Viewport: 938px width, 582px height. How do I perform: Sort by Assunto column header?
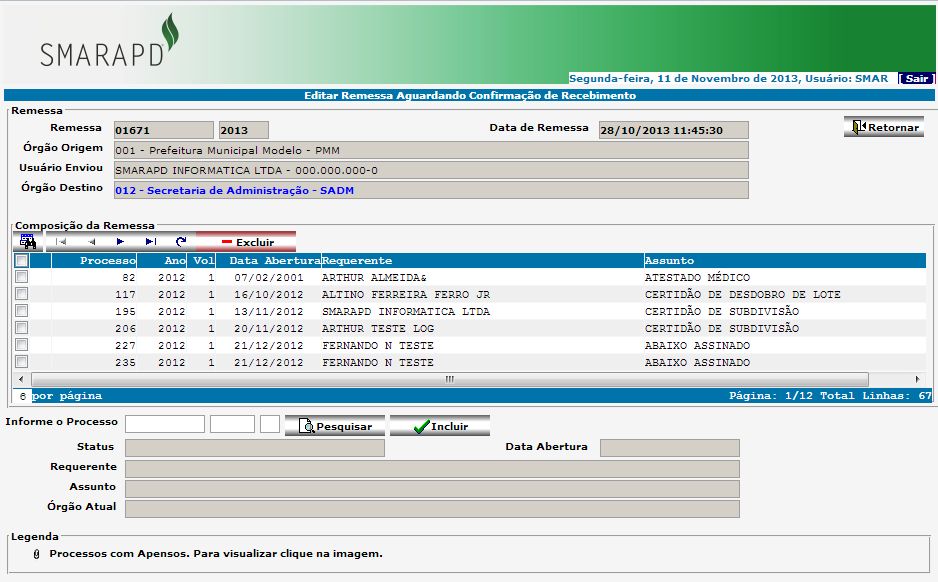tap(785, 260)
